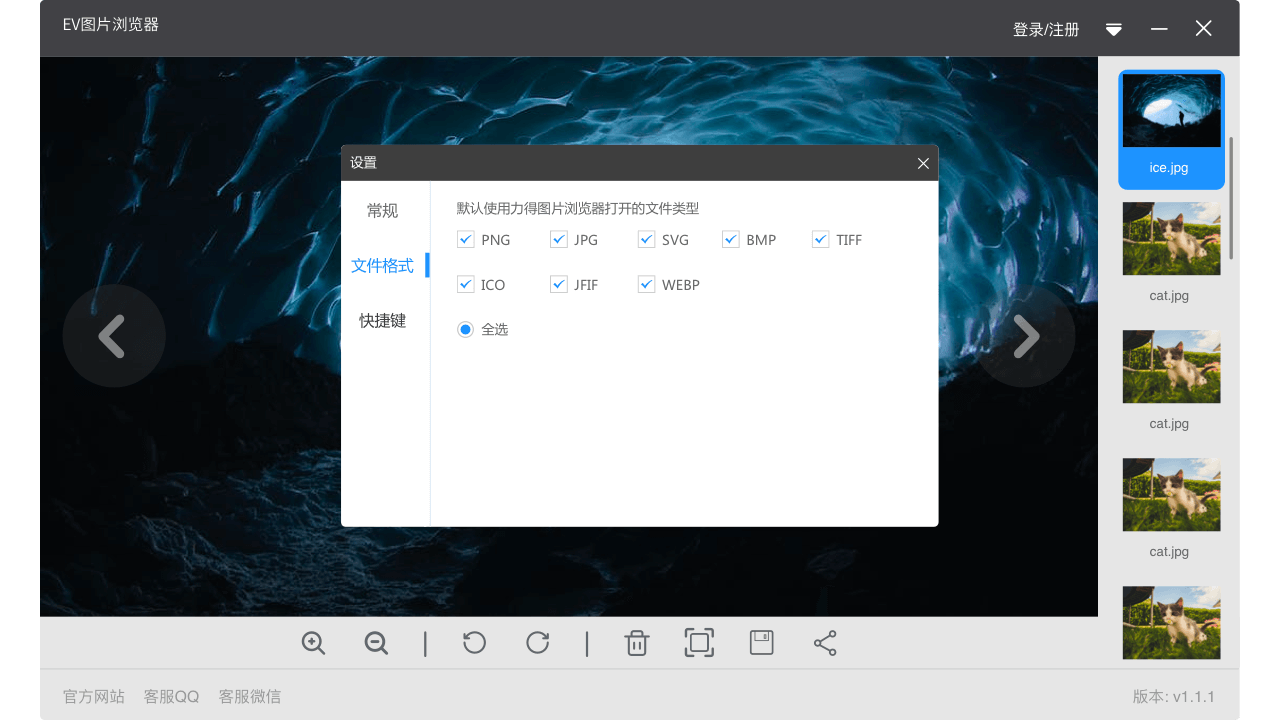The image size is (1280, 720).
Task: Select the ice.jpg thumbnail
Action: coord(1171,129)
